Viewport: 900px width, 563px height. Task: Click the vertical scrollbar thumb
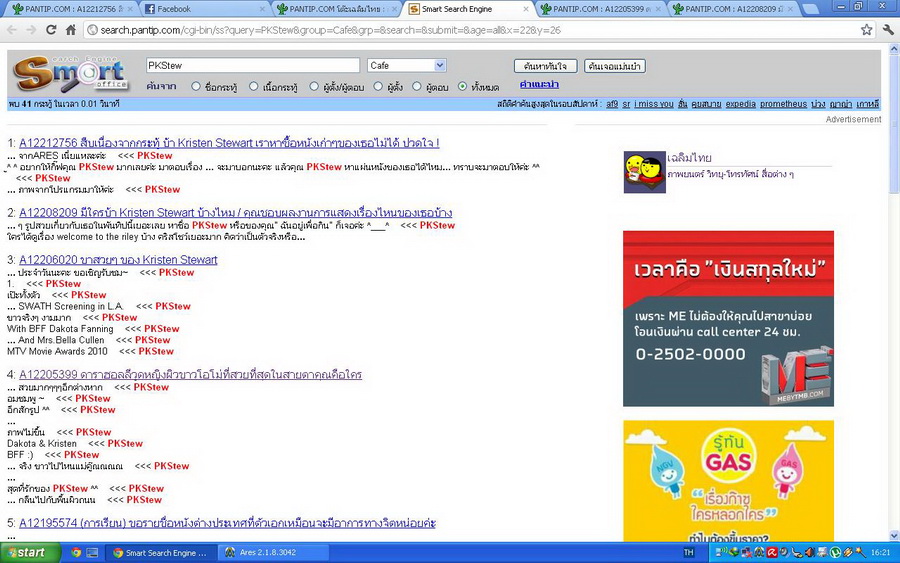tap(894, 125)
